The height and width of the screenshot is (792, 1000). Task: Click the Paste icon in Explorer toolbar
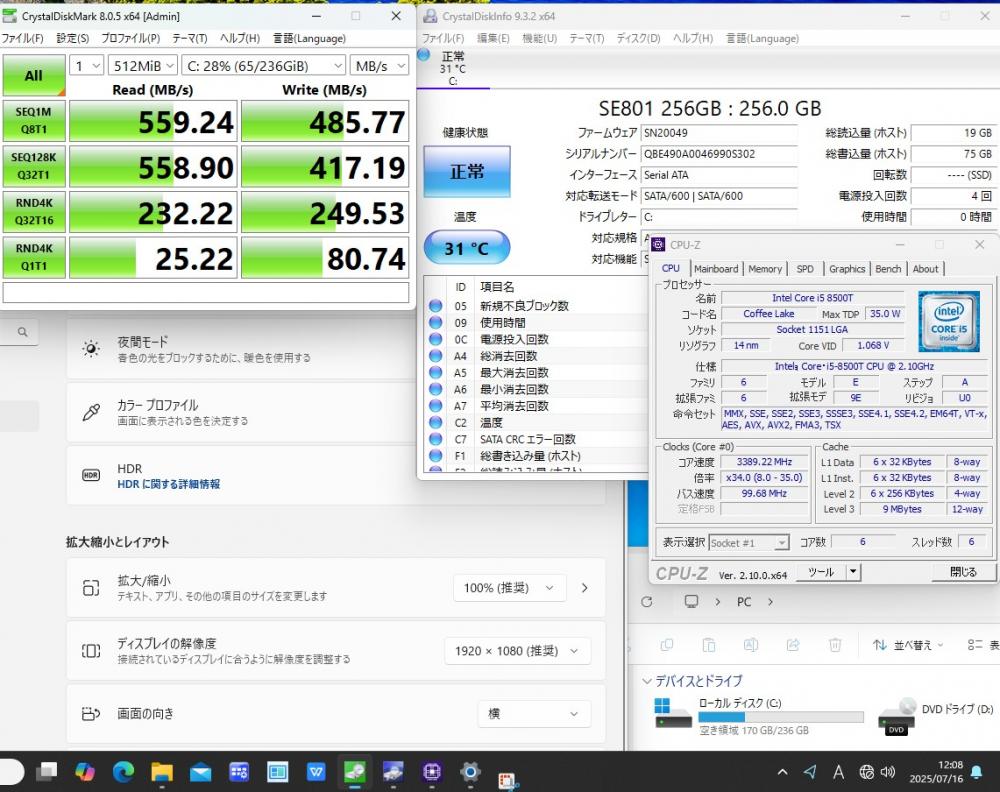[709, 645]
